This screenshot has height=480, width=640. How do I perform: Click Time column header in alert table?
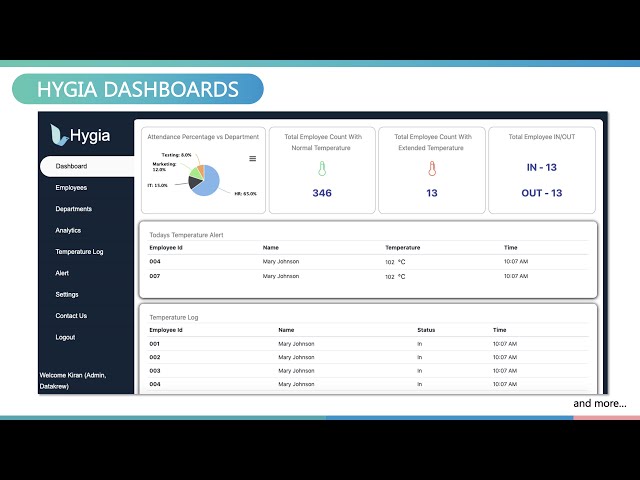click(x=511, y=248)
